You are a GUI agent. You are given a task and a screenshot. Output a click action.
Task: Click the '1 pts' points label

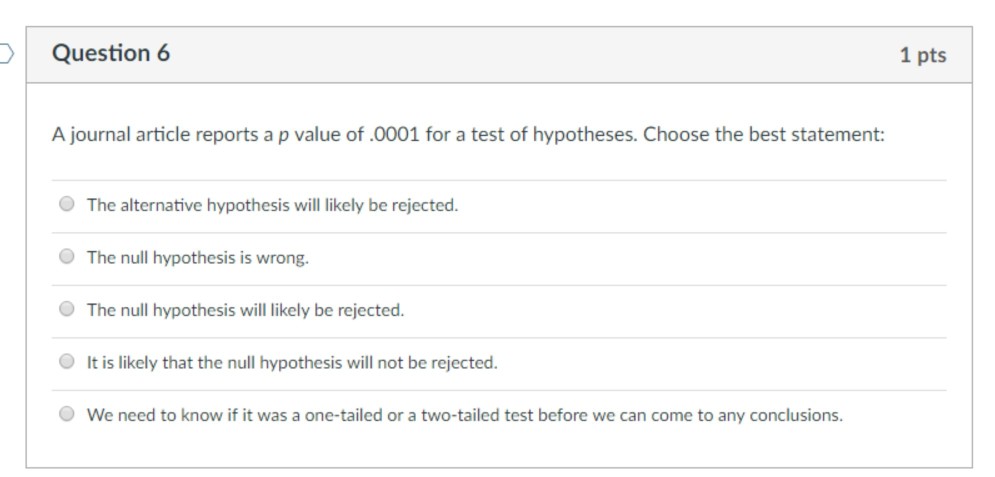pos(921,55)
